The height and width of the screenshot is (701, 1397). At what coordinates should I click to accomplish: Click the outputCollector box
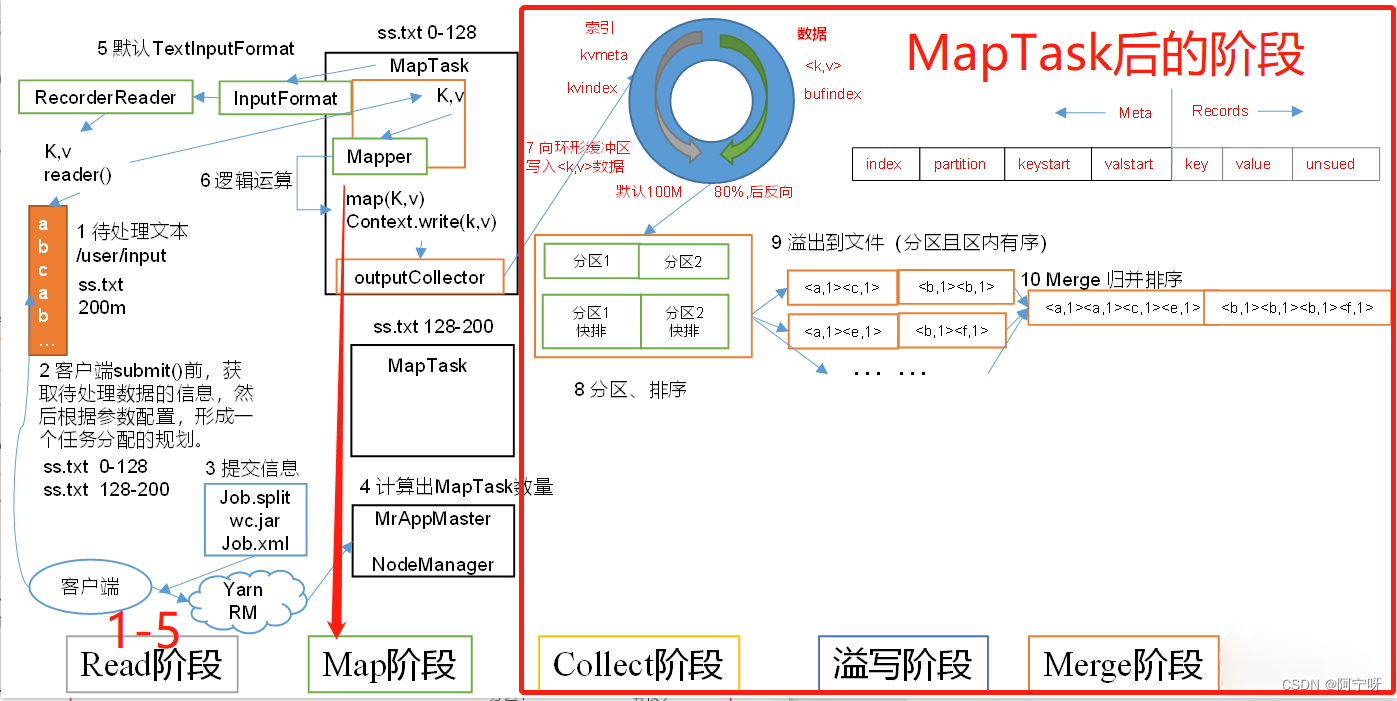pyautogui.click(x=423, y=277)
